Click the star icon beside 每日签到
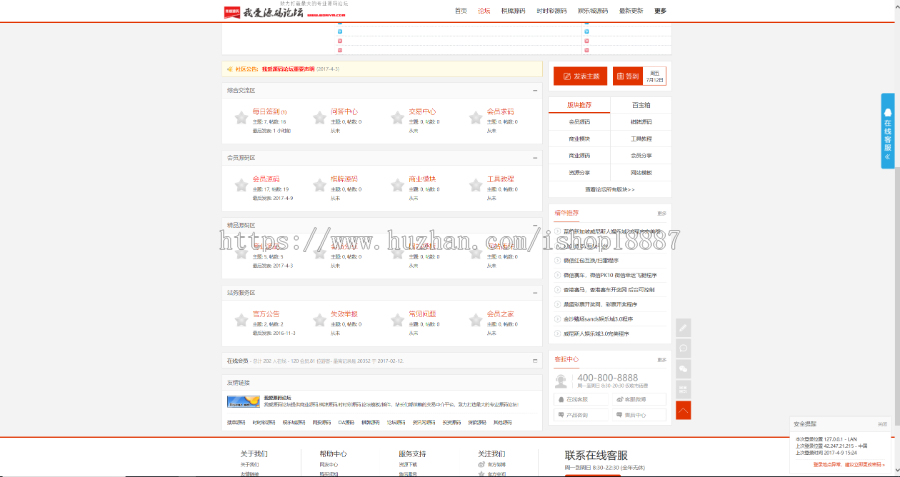The image size is (900, 477). coord(241,118)
